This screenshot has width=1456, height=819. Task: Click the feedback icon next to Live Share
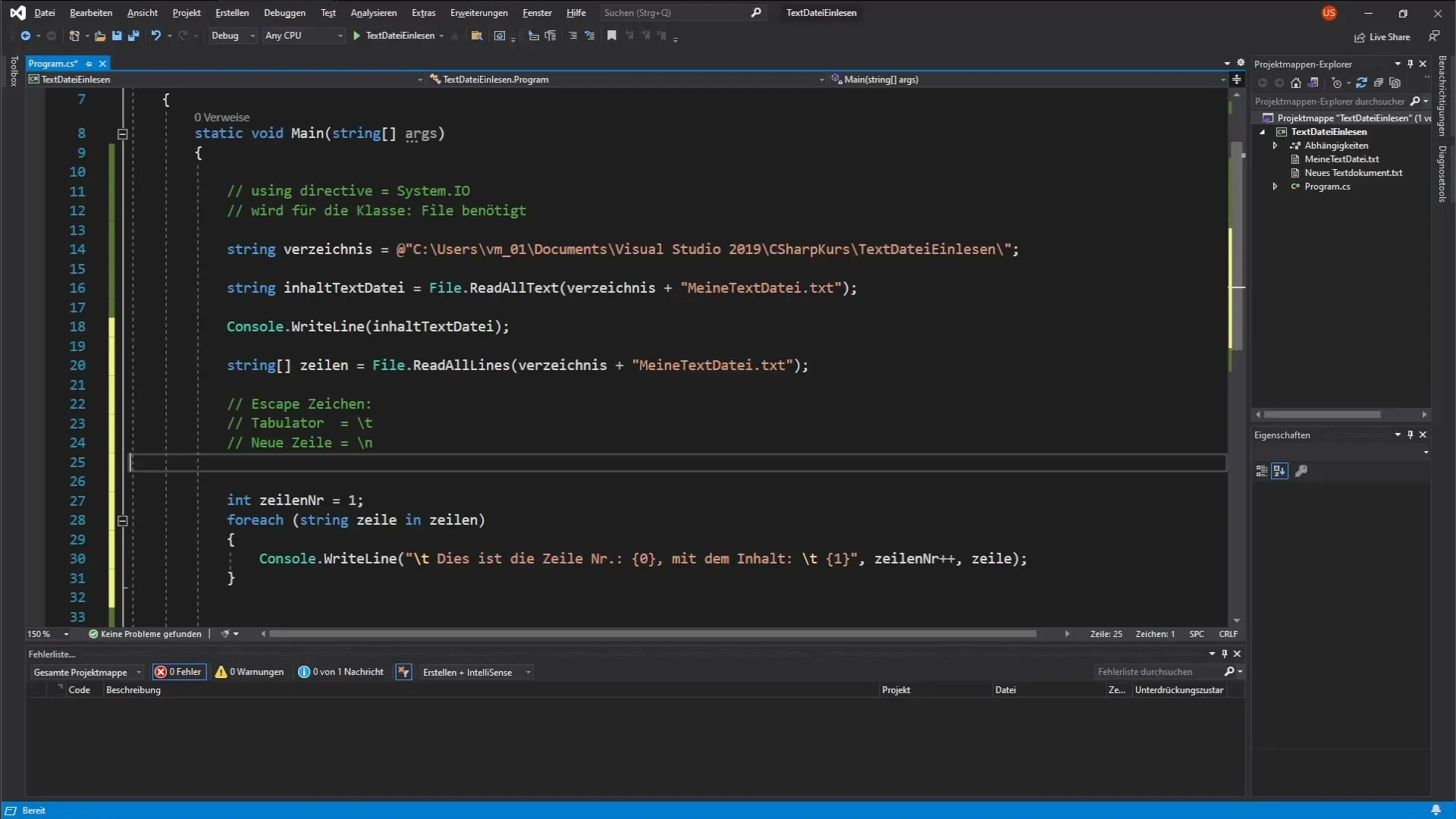[x=1434, y=36]
